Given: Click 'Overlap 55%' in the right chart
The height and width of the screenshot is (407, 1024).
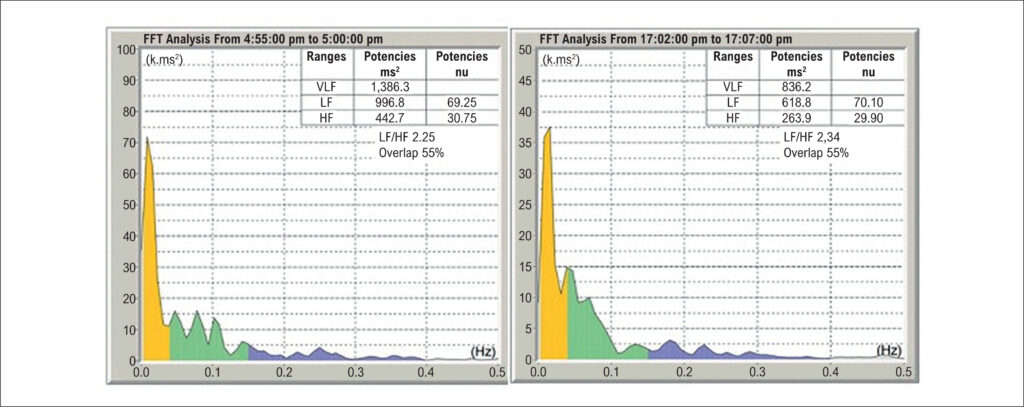Looking at the screenshot, I should pos(814,154).
